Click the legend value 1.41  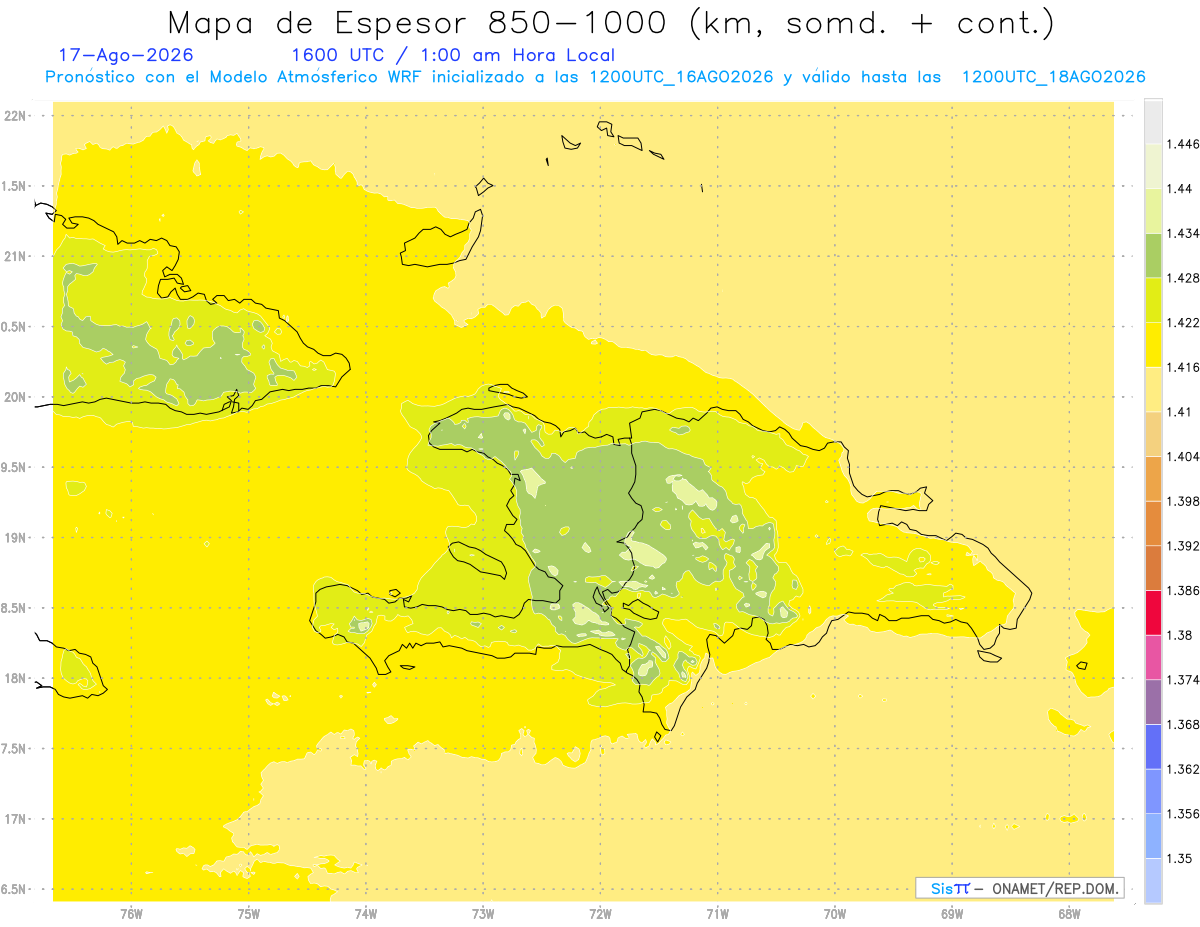1179,412
